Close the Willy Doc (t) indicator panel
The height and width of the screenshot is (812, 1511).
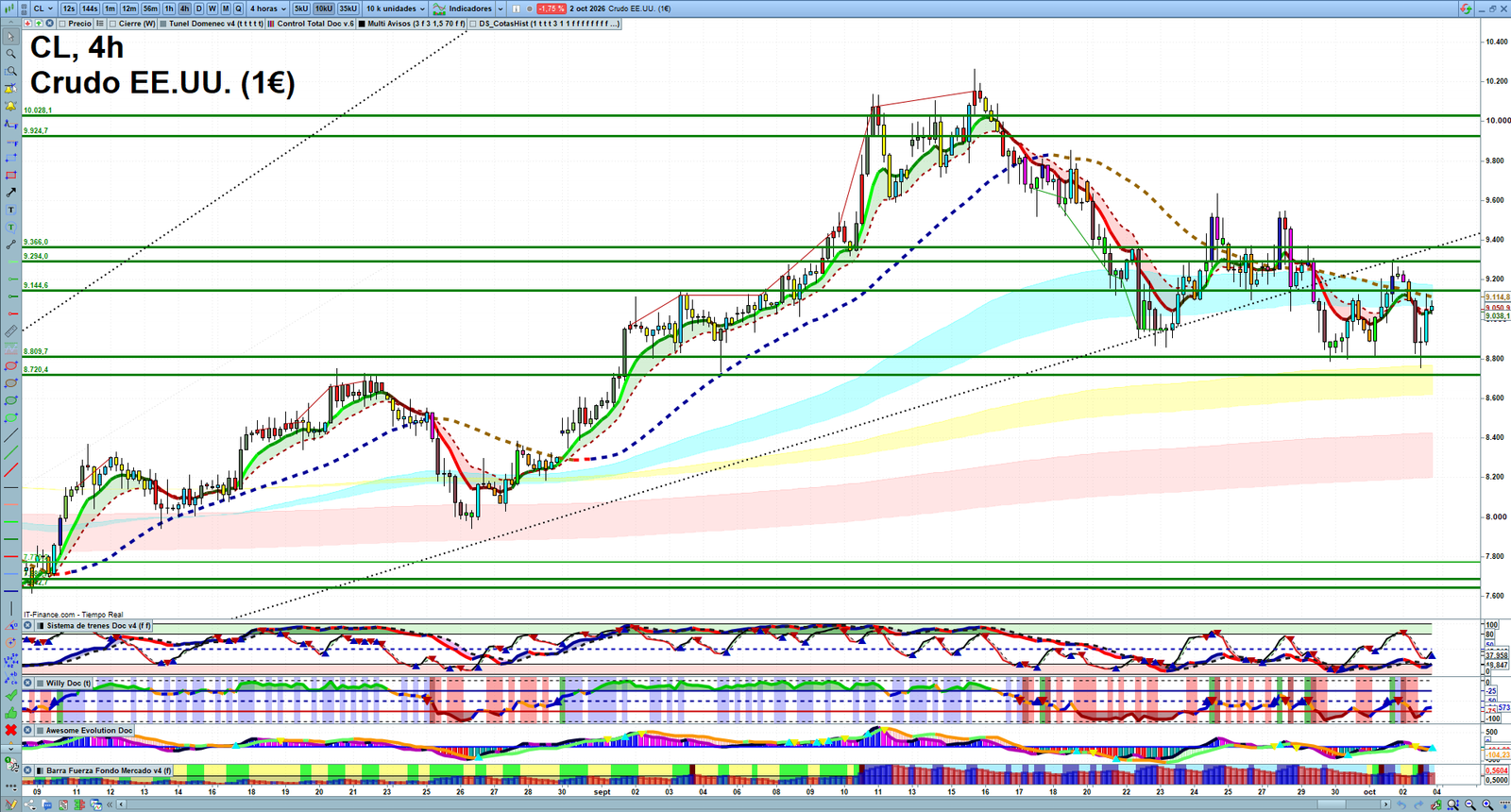pyautogui.click(x=28, y=683)
